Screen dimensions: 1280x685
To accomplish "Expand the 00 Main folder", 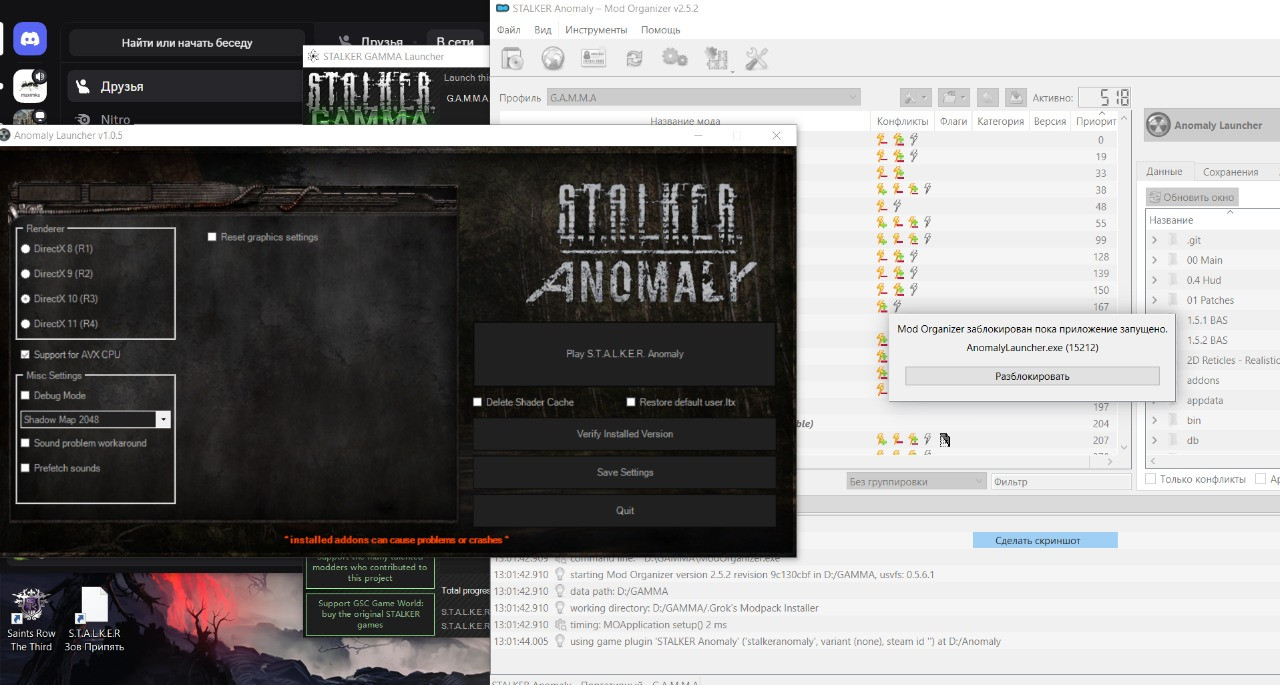I will (x=1155, y=260).
